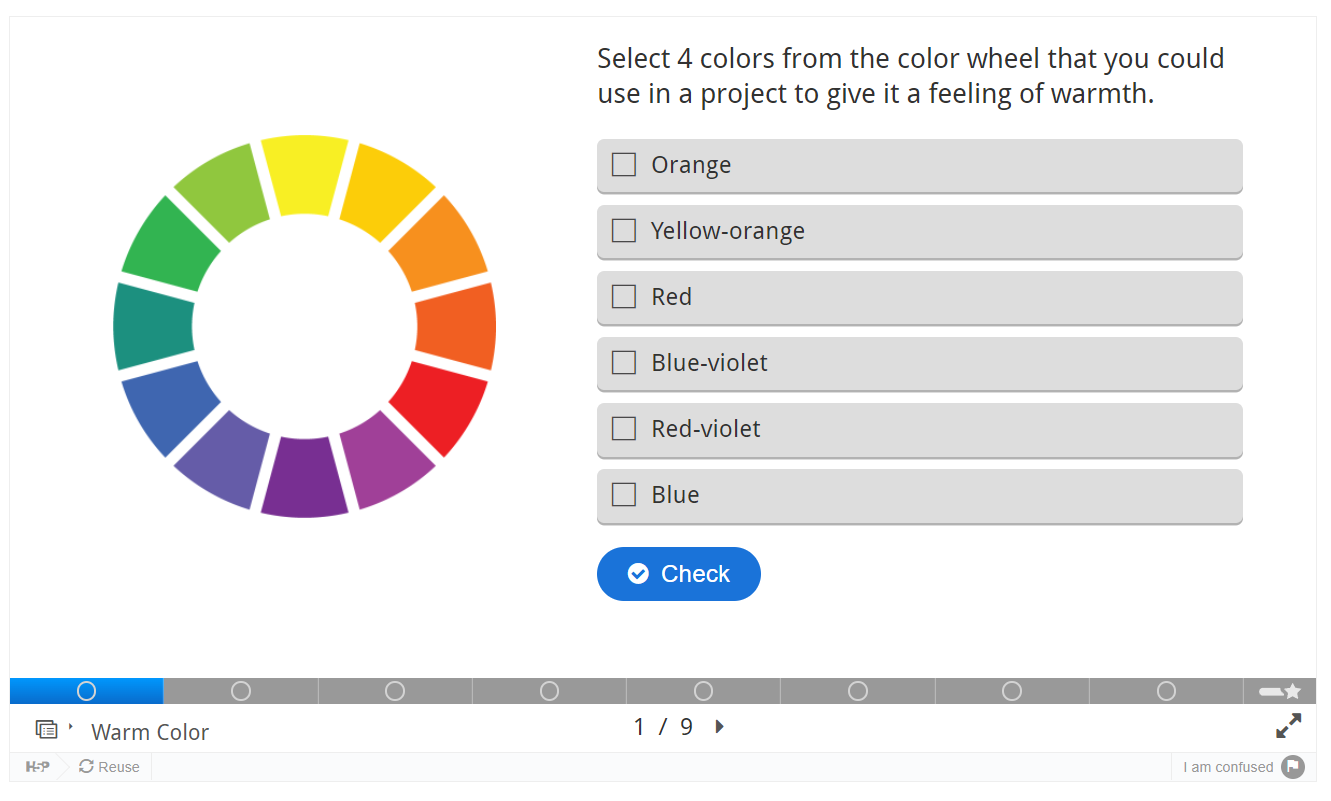Toggle the Blue-violet checkbox
The image size is (1331, 801).
pyautogui.click(x=624, y=362)
